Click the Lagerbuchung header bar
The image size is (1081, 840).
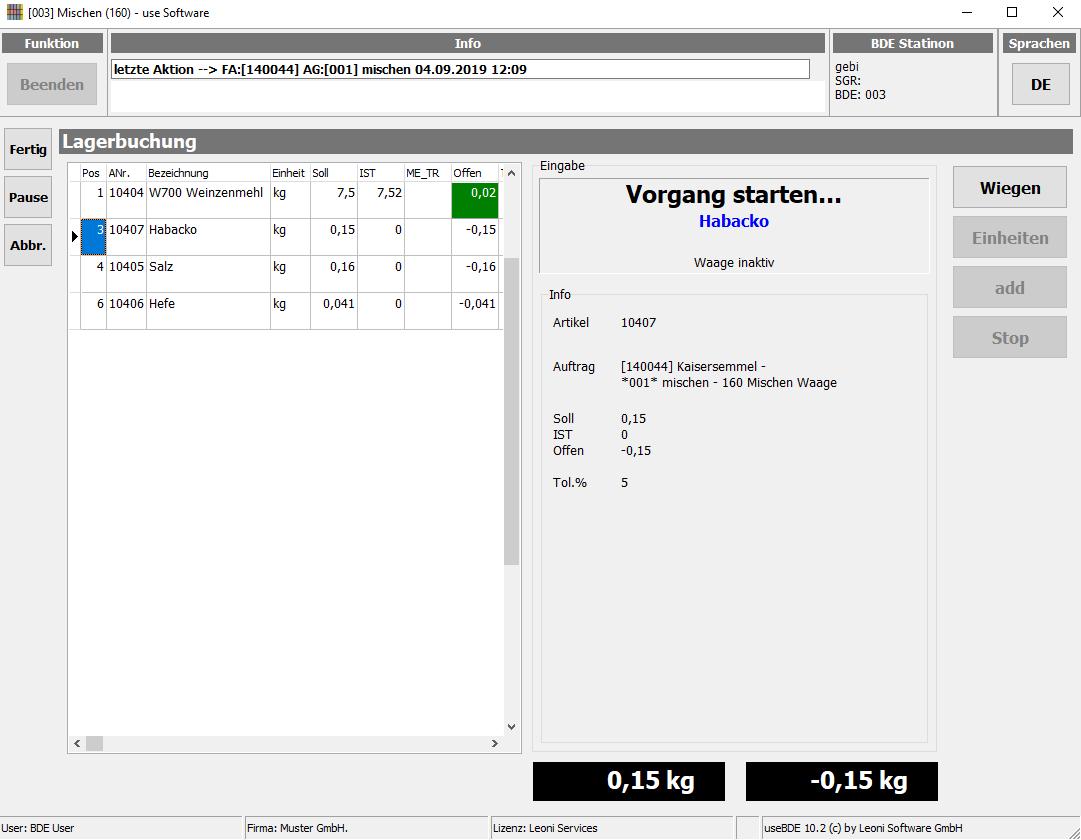565,141
